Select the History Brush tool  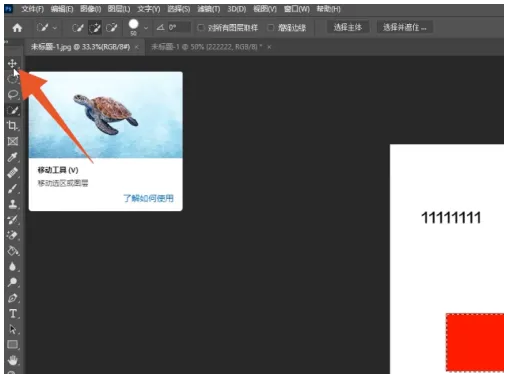click(13, 220)
